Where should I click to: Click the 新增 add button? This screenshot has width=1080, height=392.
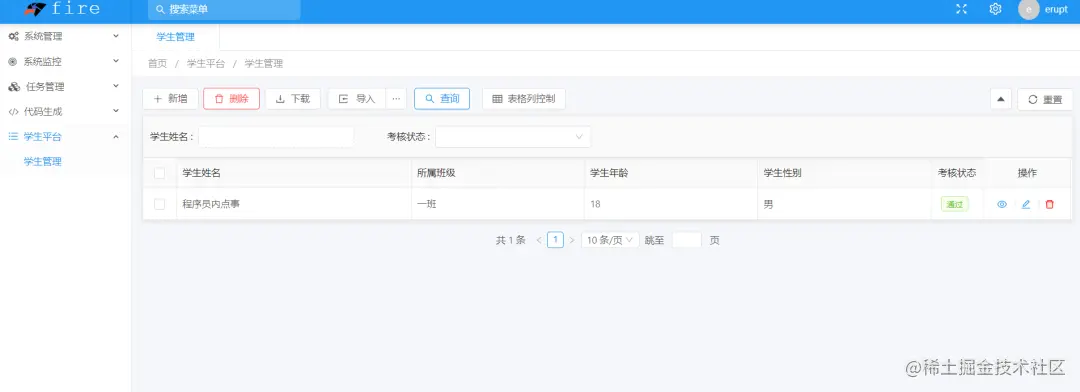pos(170,99)
